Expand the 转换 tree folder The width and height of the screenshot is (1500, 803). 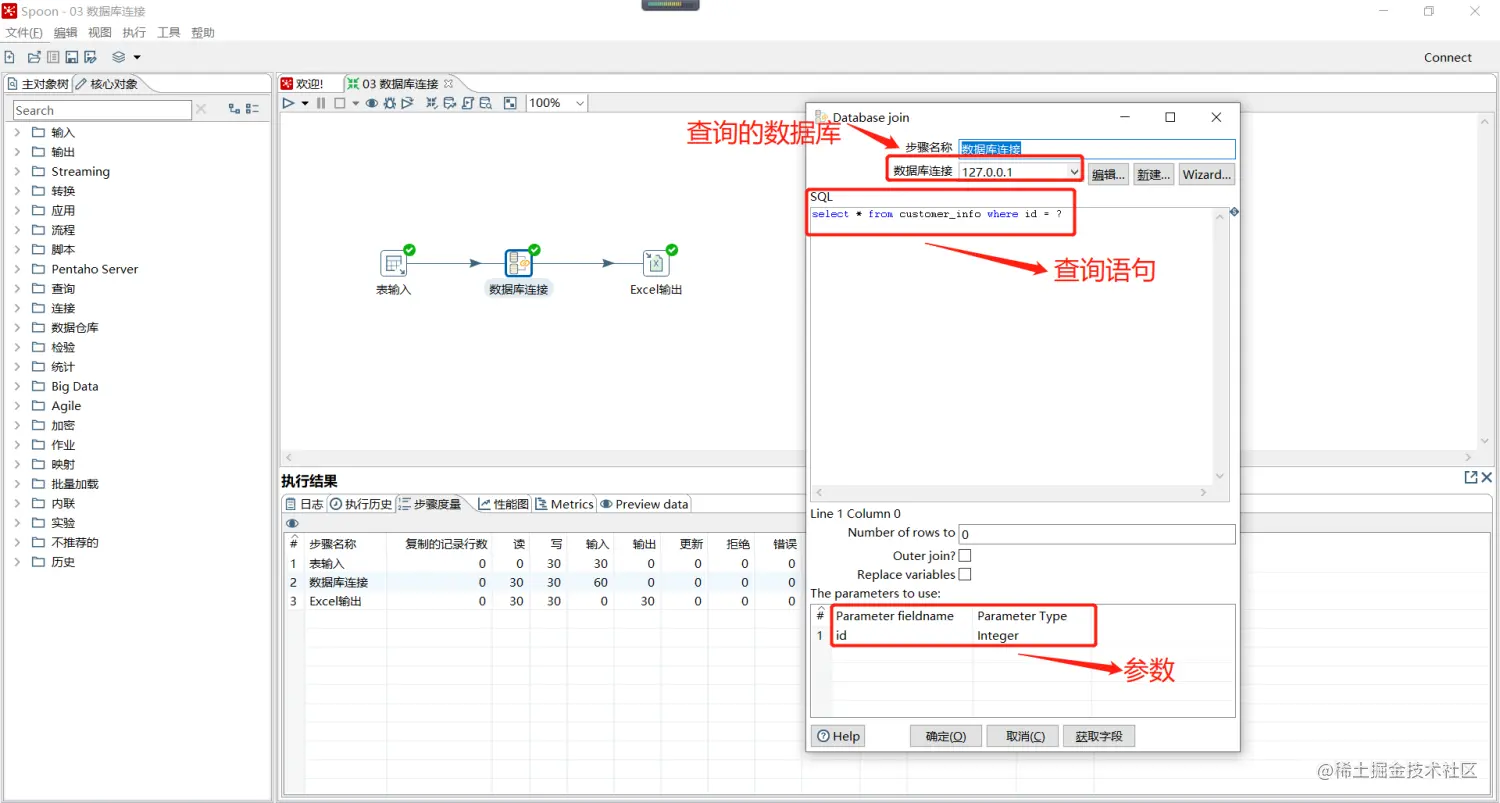(17, 191)
